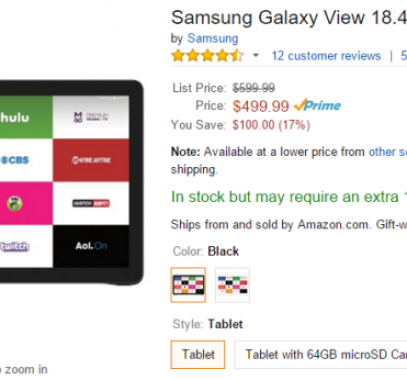Click the Twitch tile on tablet image
The width and height of the screenshot is (407, 380).
click(26, 246)
